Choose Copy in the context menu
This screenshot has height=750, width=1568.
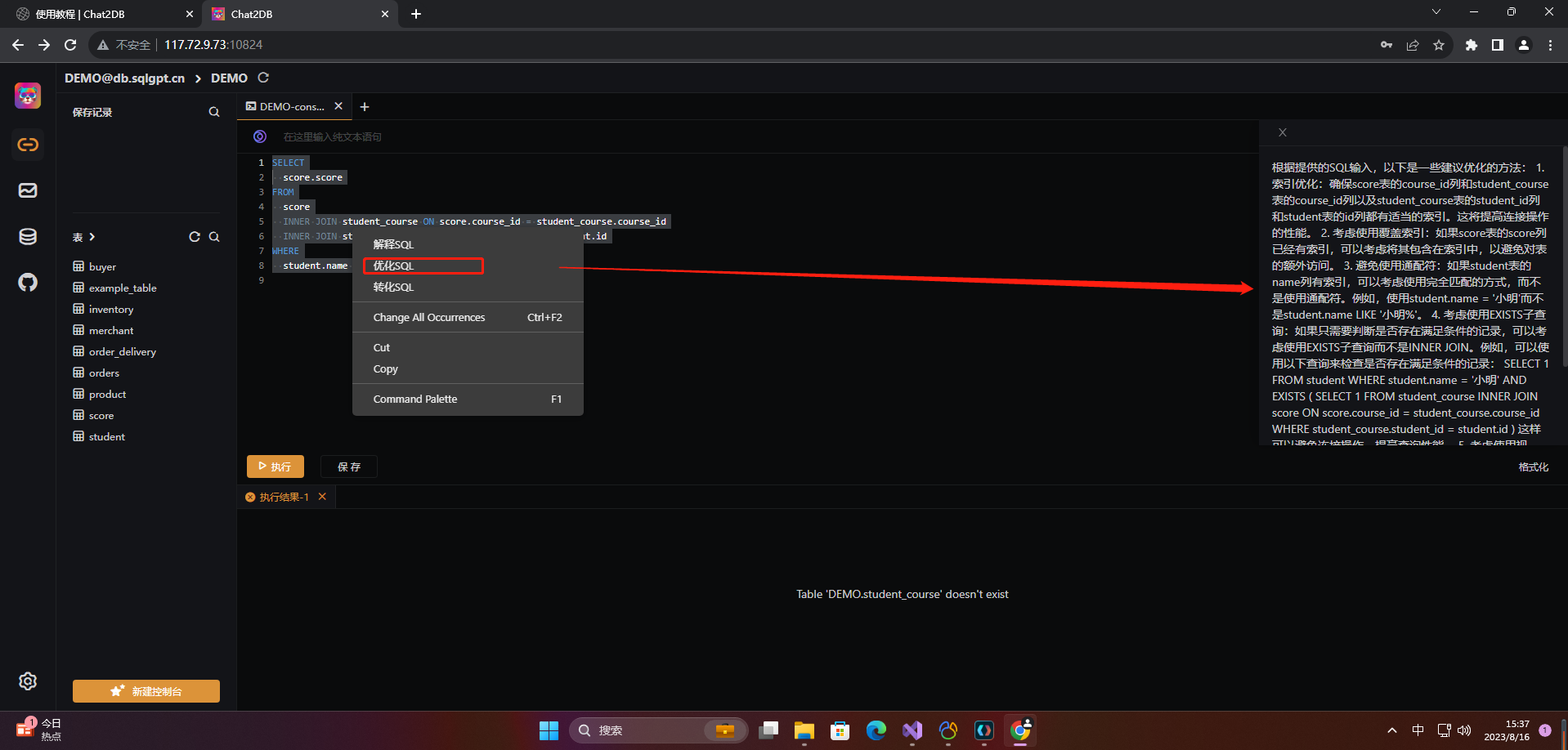468,368
